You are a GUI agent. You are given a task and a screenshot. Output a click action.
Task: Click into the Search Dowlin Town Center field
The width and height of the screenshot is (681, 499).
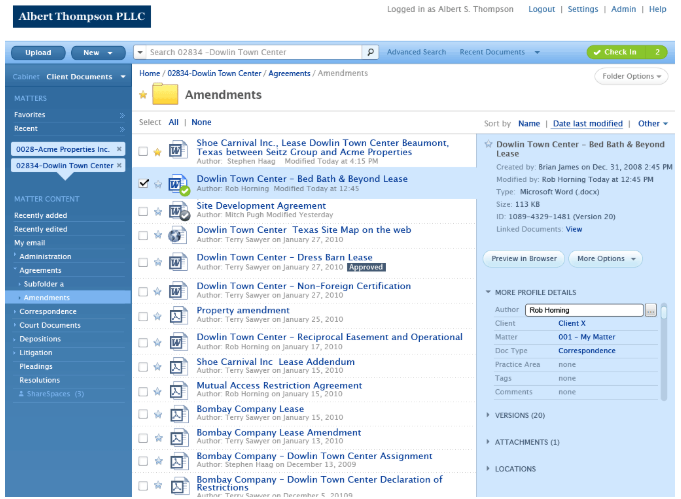[254, 52]
